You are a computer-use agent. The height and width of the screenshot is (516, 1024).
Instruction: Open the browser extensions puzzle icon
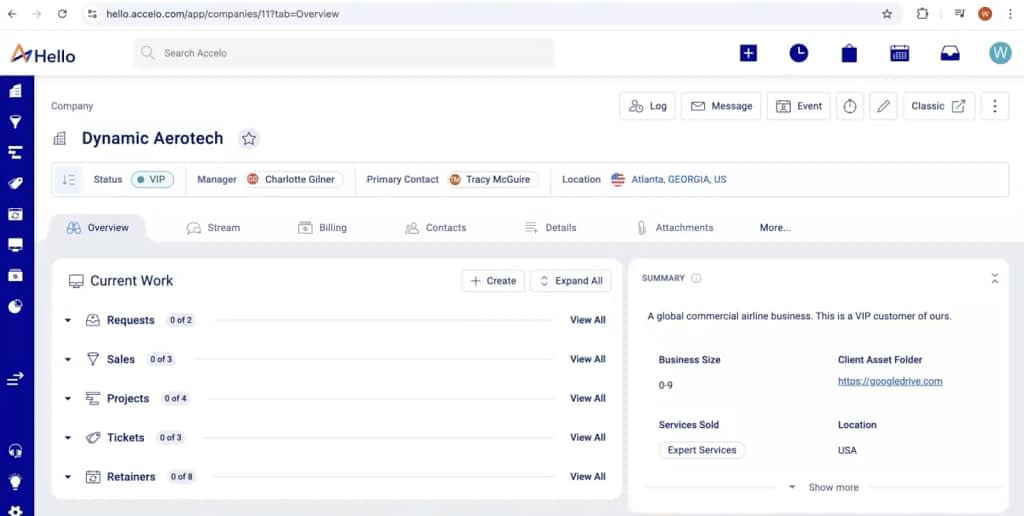(x=922, y=14)
